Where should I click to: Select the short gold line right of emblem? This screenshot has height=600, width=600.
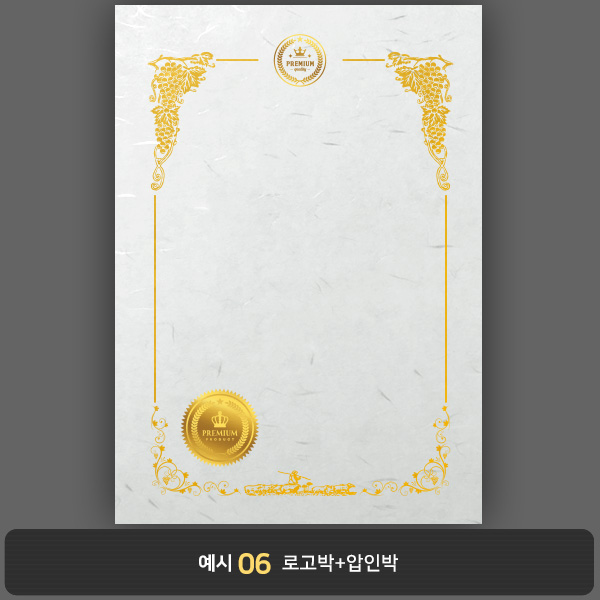coord(364,60)
